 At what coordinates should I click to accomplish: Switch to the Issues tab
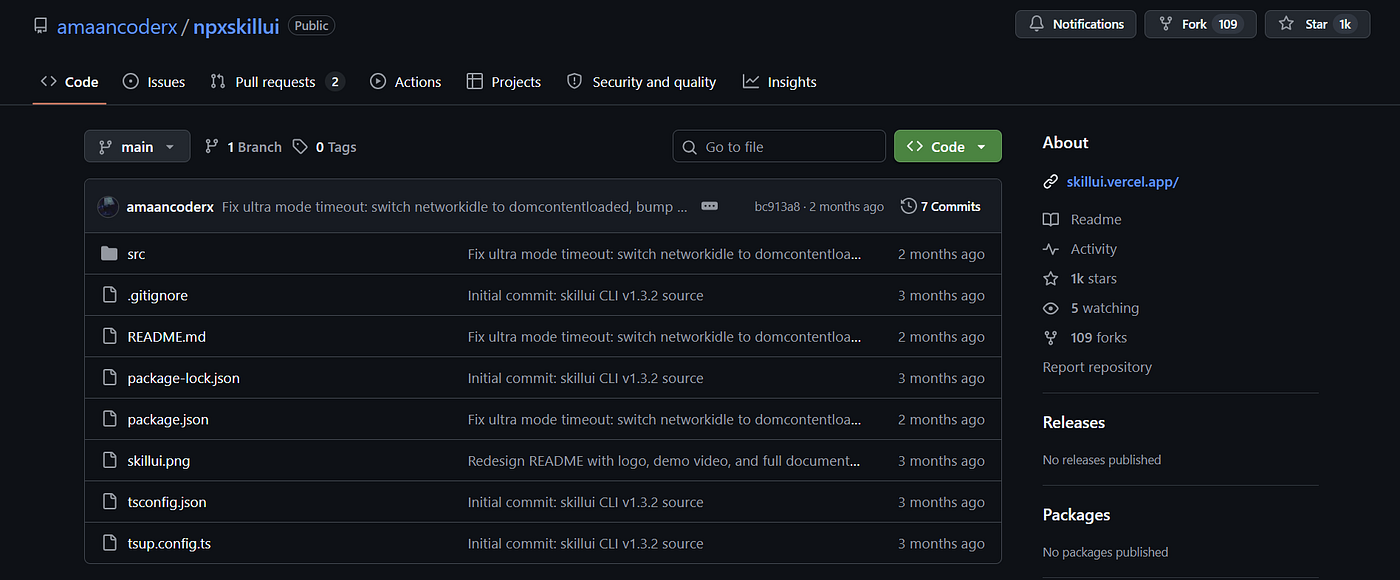[154, 82]
